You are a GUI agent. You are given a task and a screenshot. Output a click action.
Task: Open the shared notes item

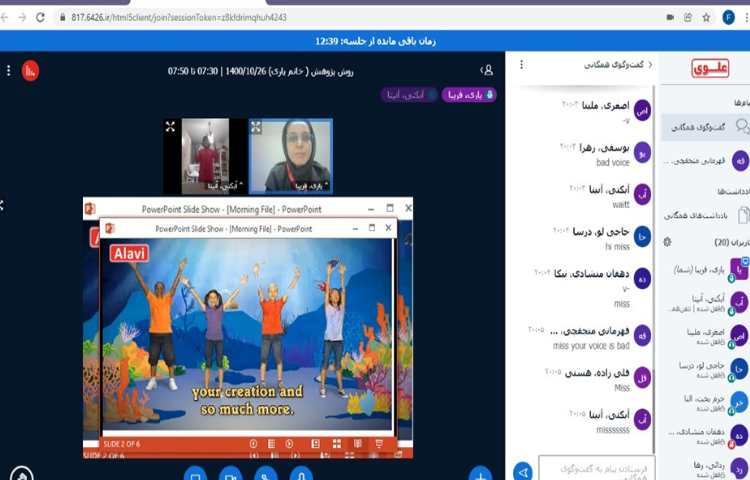(706, 216)
